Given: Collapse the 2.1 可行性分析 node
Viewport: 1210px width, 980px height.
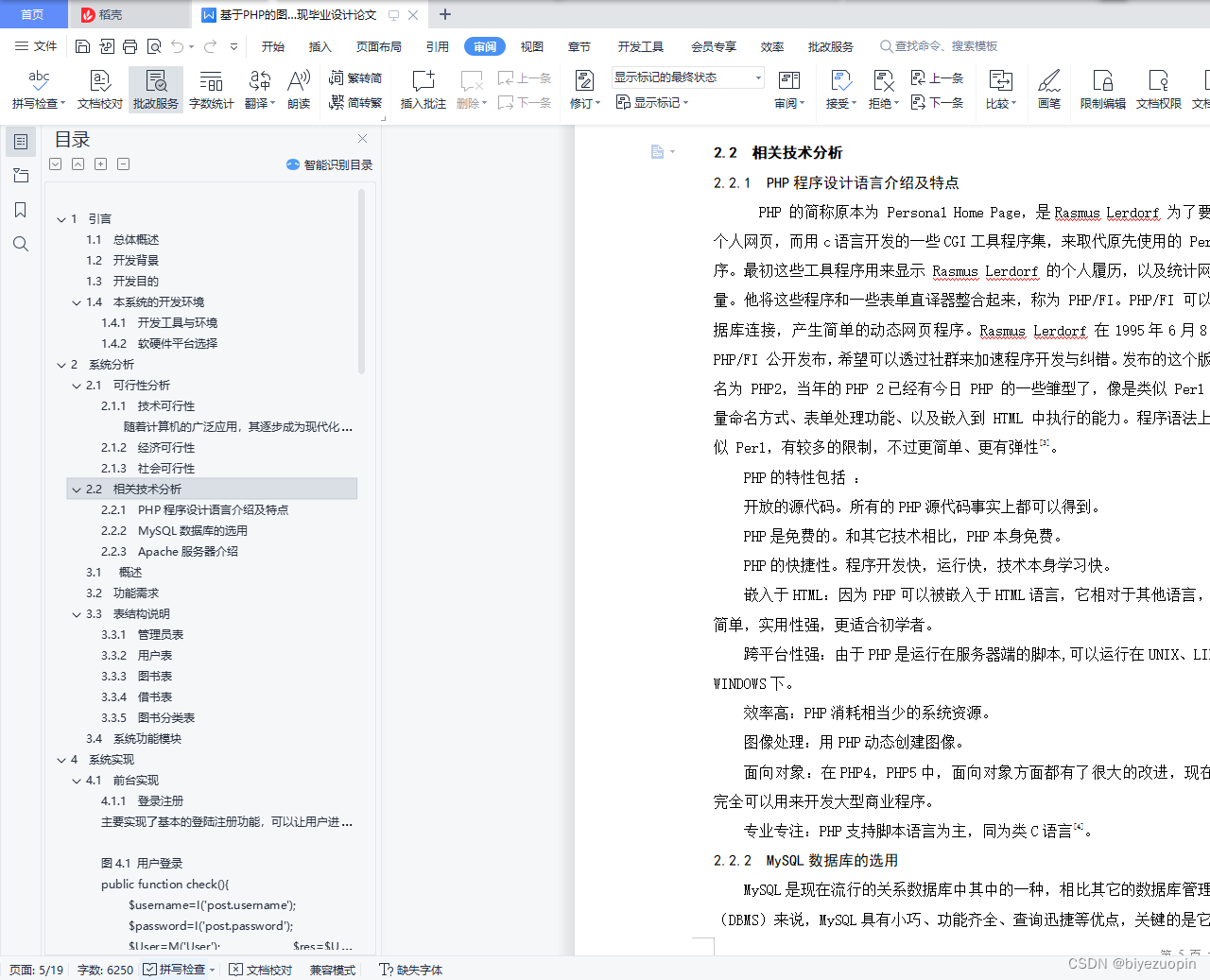Looking at the screenshot, I should (77, 386).
